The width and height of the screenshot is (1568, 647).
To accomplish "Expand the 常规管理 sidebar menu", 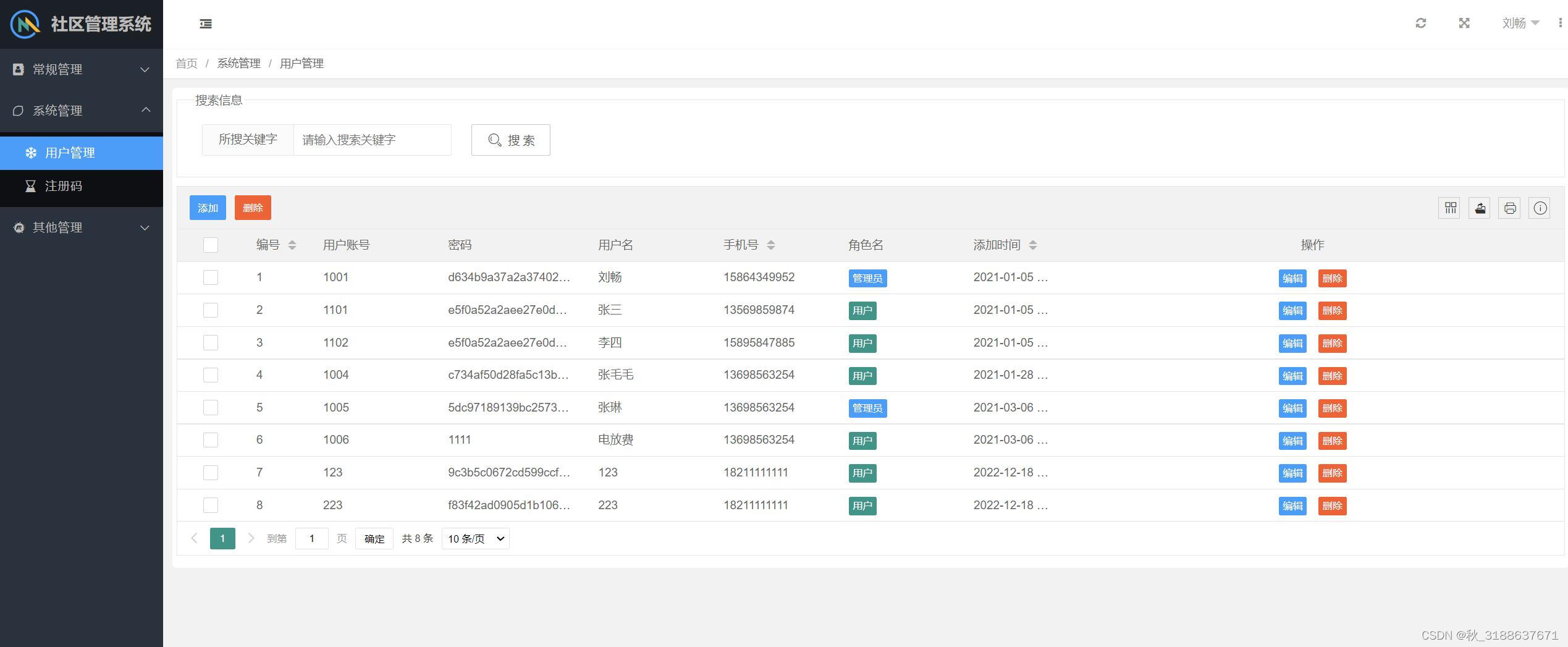I will (x=82, y=69).
